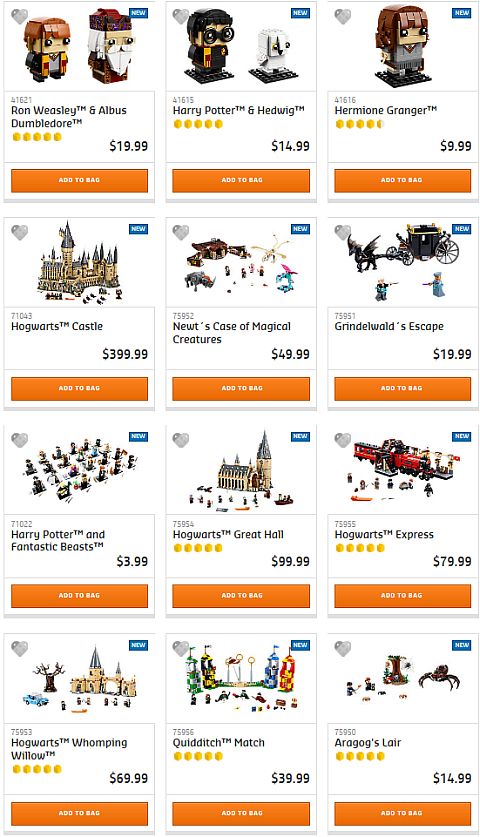The image size is (480, 837).
Task: Toggle wishlist heart on Hogwarts Castle
Action: 19,232
